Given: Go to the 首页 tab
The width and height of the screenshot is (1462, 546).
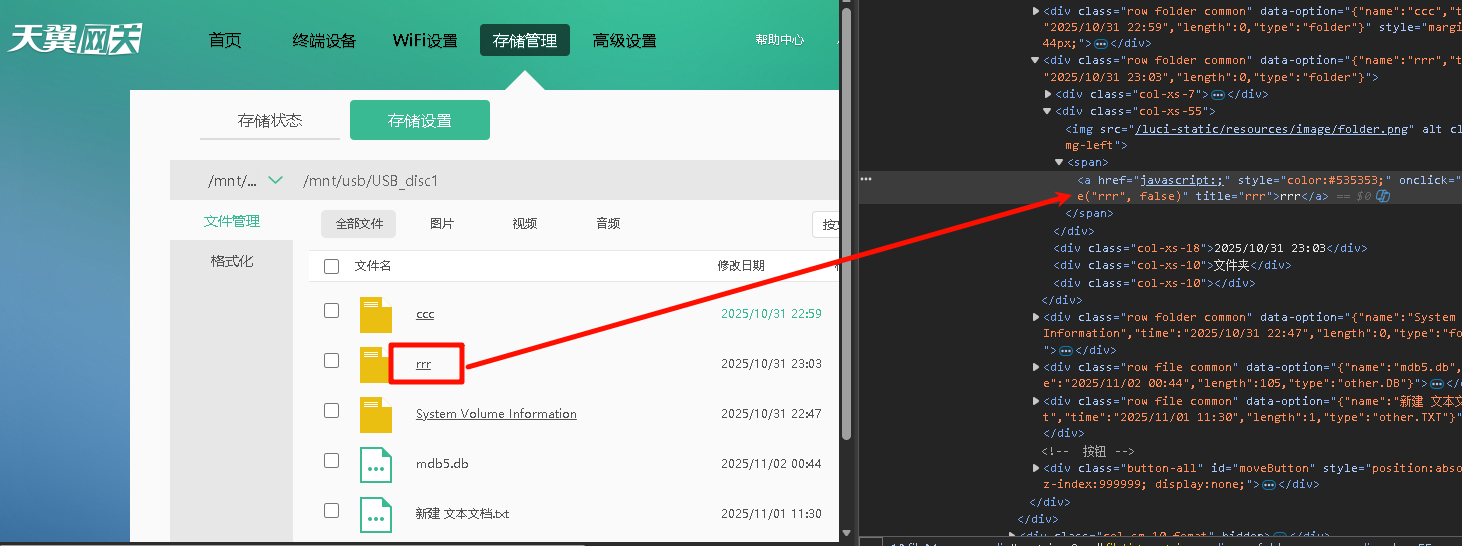Looking at the screenshot, I should pos(225,40).
